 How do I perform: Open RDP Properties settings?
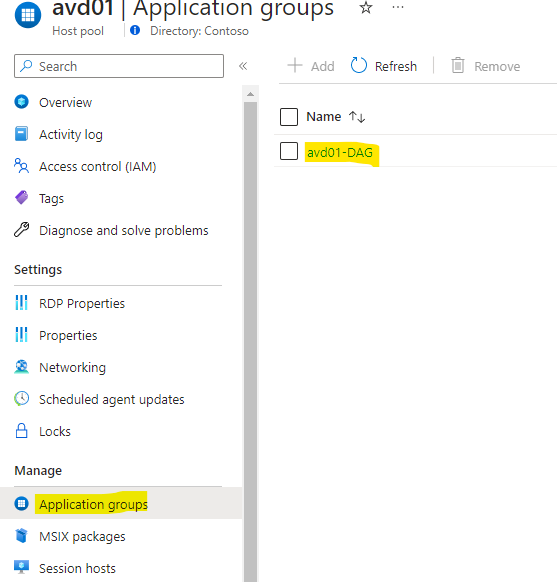82,304
